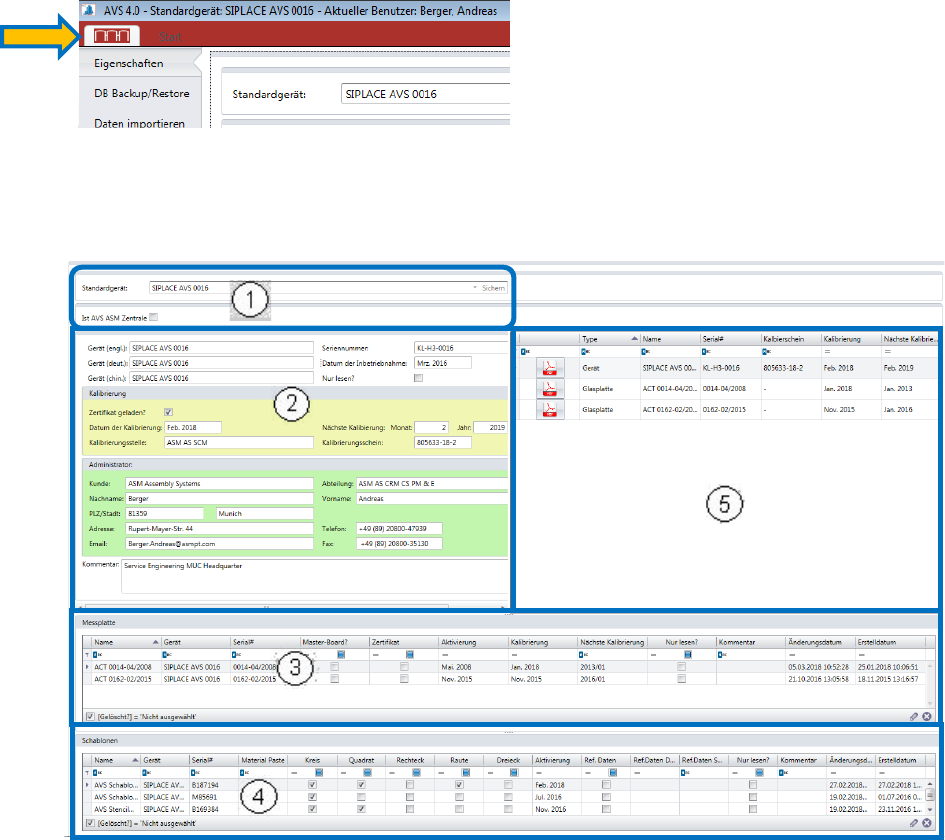Screen dimensions: 945x840
Task: Toggle the Nur lesen? checkbox in device form
Action: point(418,378)
